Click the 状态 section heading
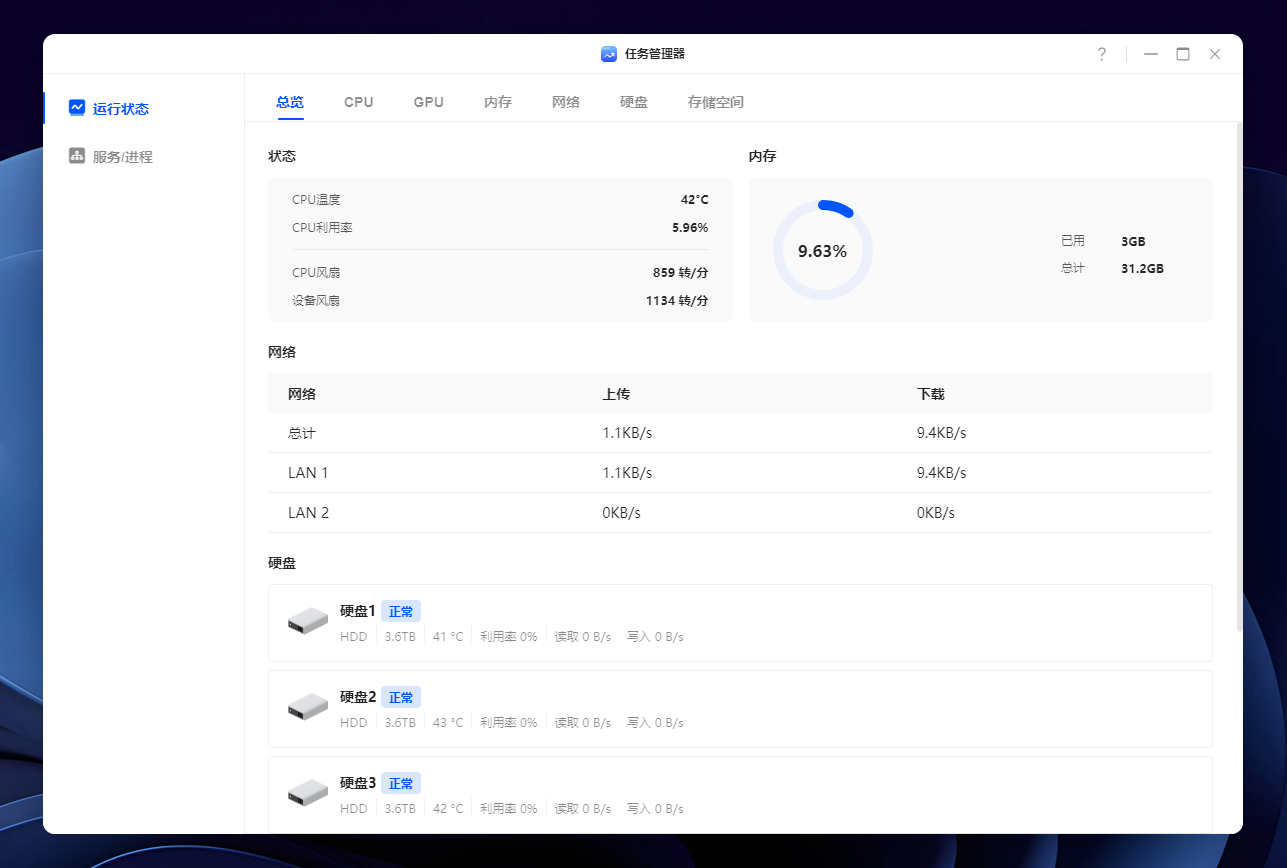 (x=282, y=157)
